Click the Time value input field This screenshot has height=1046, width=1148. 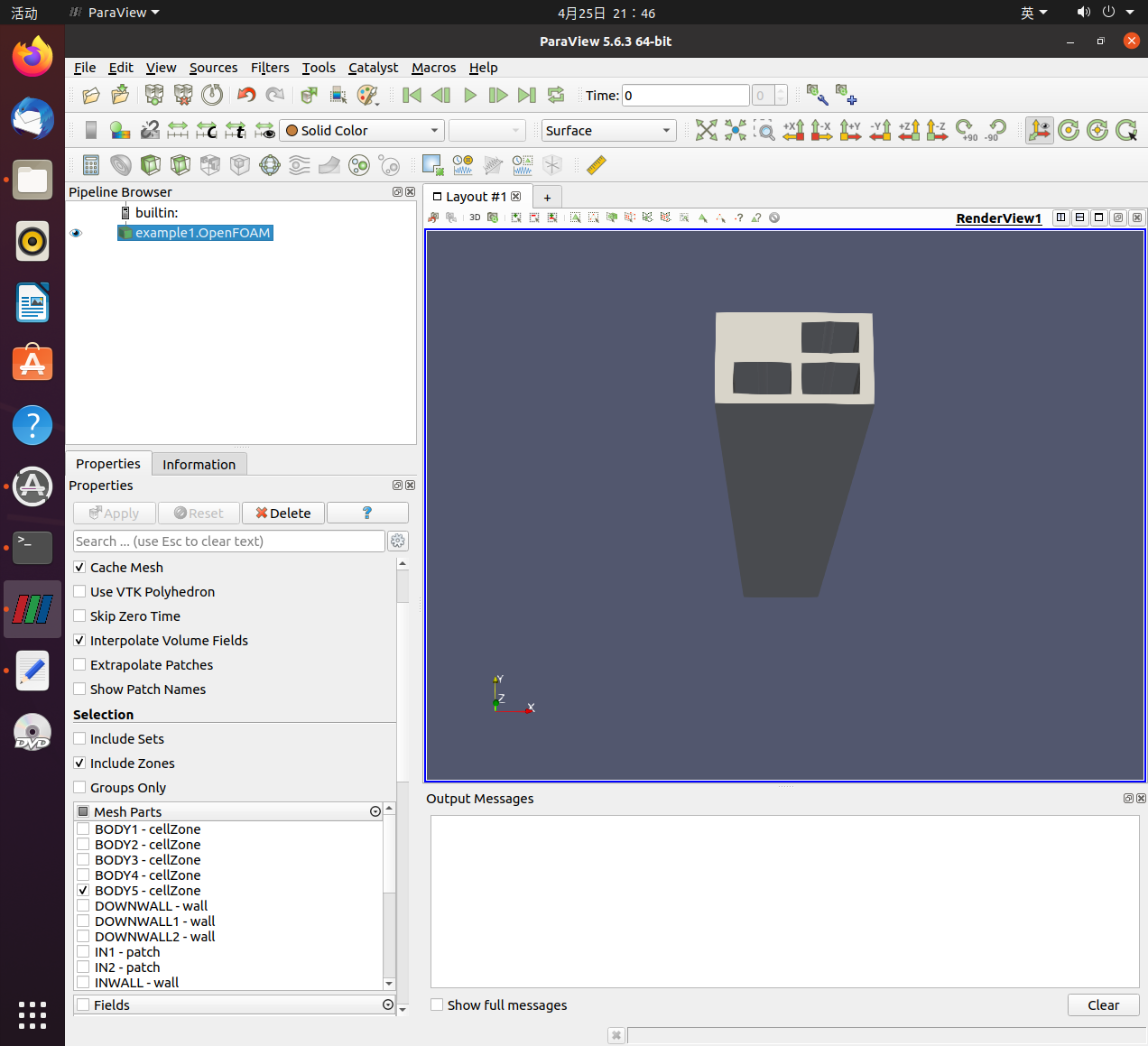point(685,96)
